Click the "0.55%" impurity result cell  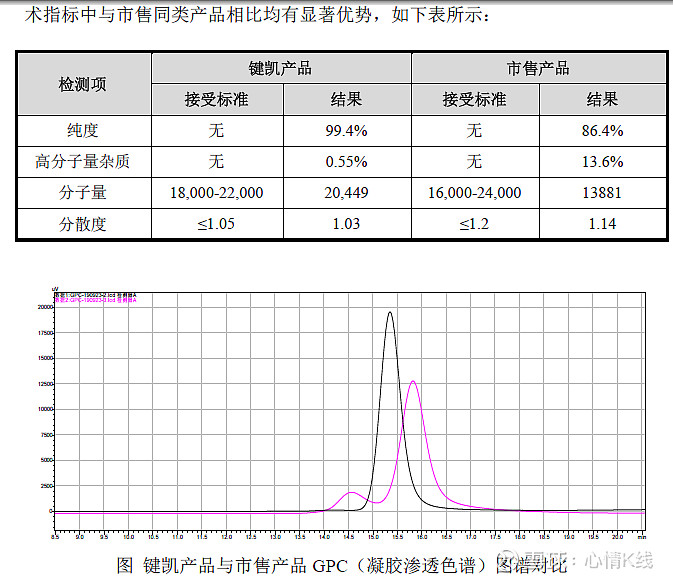click(x=347, y=162)
